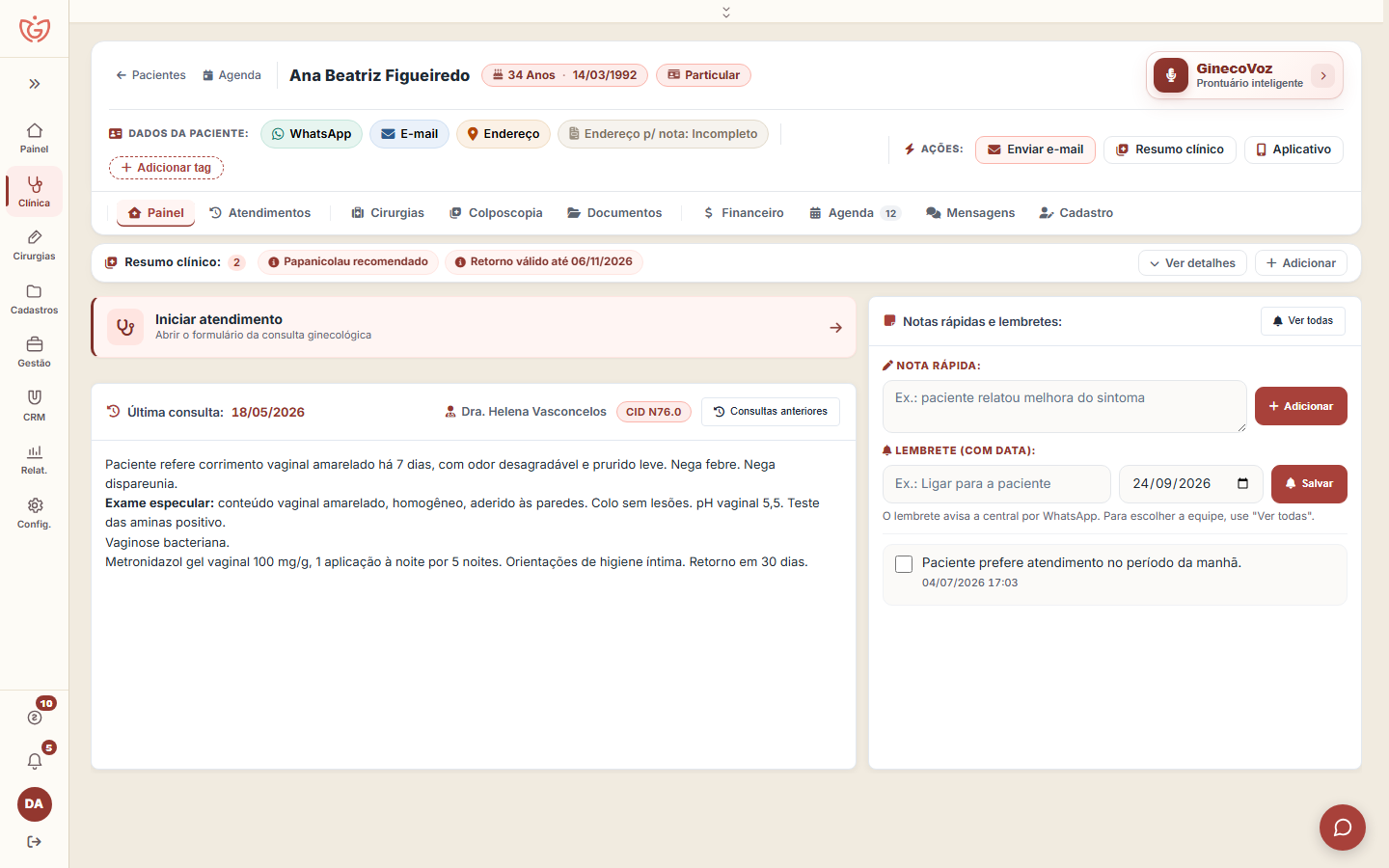Viewport: 1389px width, 868px height.
Task: Click Ver todas notes button
Action: [1302, 321]
